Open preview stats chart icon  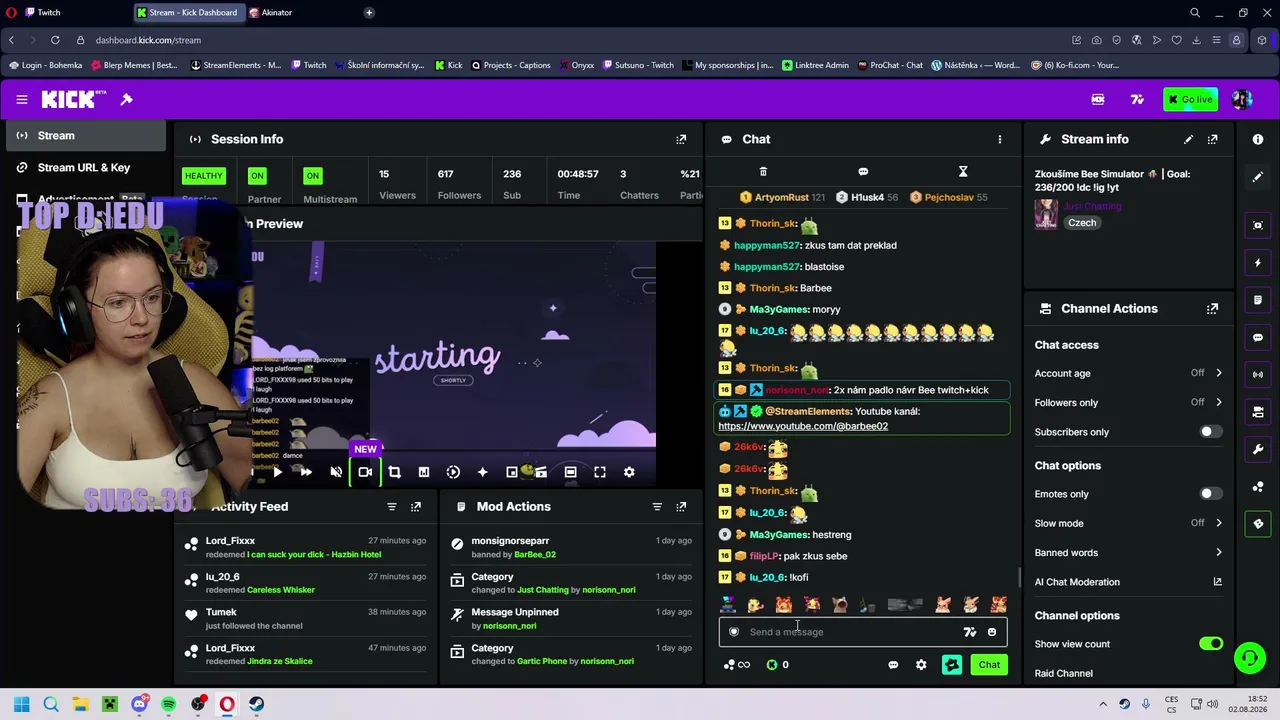pyautogui.click(x=424, y=472)
